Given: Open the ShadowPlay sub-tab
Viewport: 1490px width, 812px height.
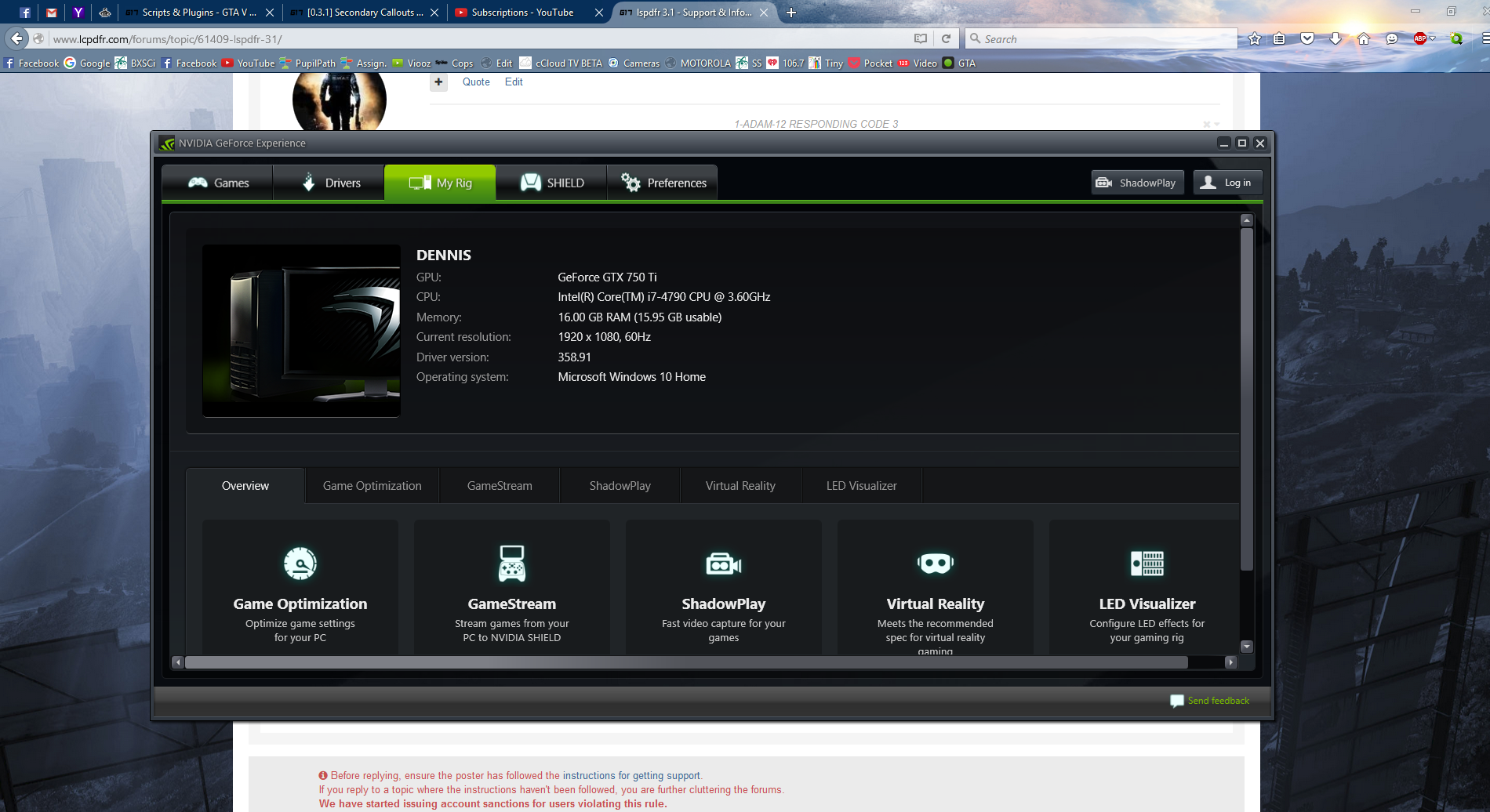Looking at the screenshot, I should (620, 486).
